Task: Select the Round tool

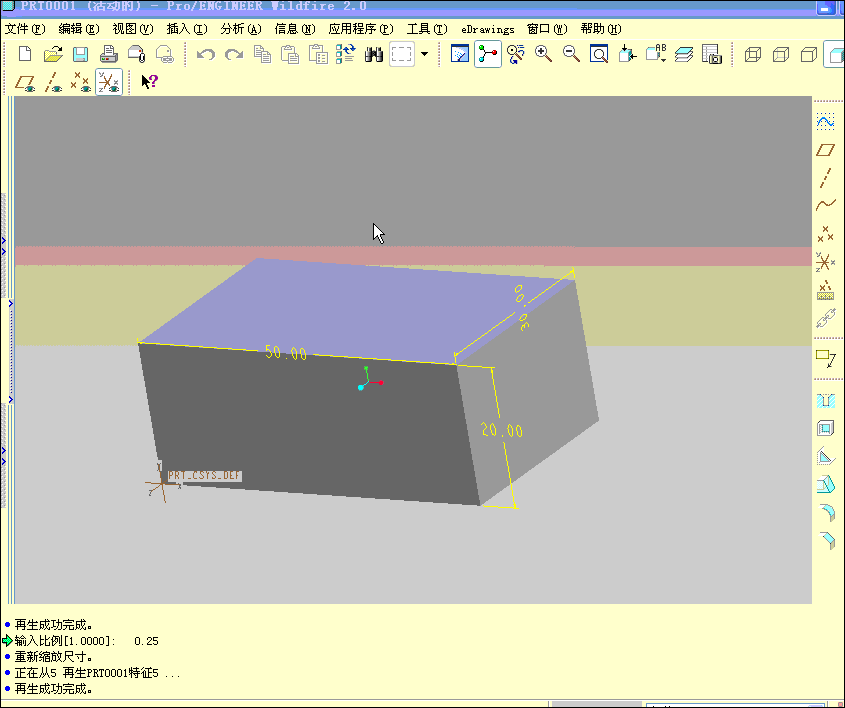Action: coord(826,512)
